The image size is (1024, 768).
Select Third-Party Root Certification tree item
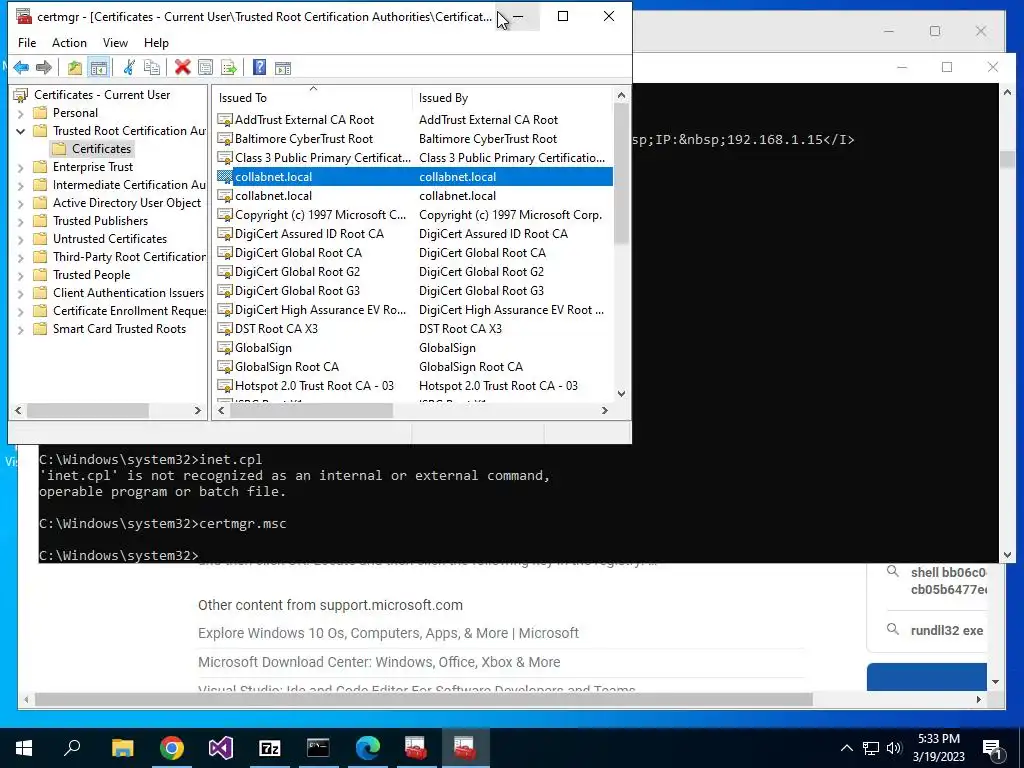[129, 257]
